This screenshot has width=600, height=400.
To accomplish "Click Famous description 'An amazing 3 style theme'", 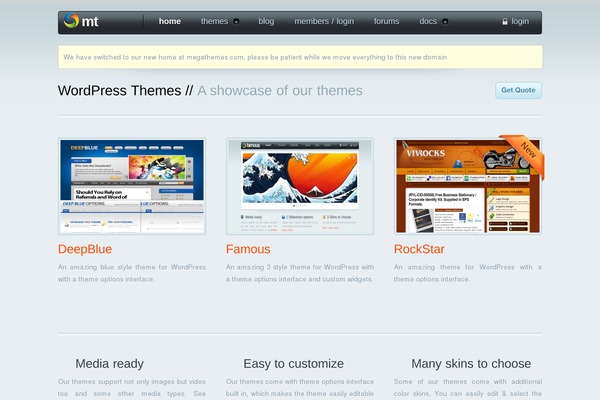I will (x=300, y=273).
